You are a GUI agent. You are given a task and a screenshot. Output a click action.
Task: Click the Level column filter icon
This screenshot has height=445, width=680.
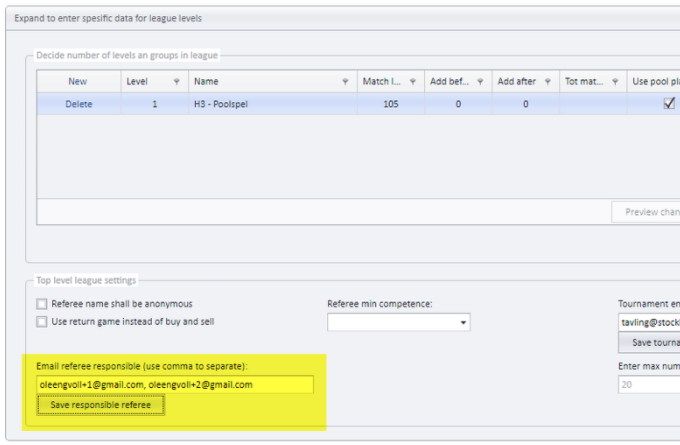point(177,82)
